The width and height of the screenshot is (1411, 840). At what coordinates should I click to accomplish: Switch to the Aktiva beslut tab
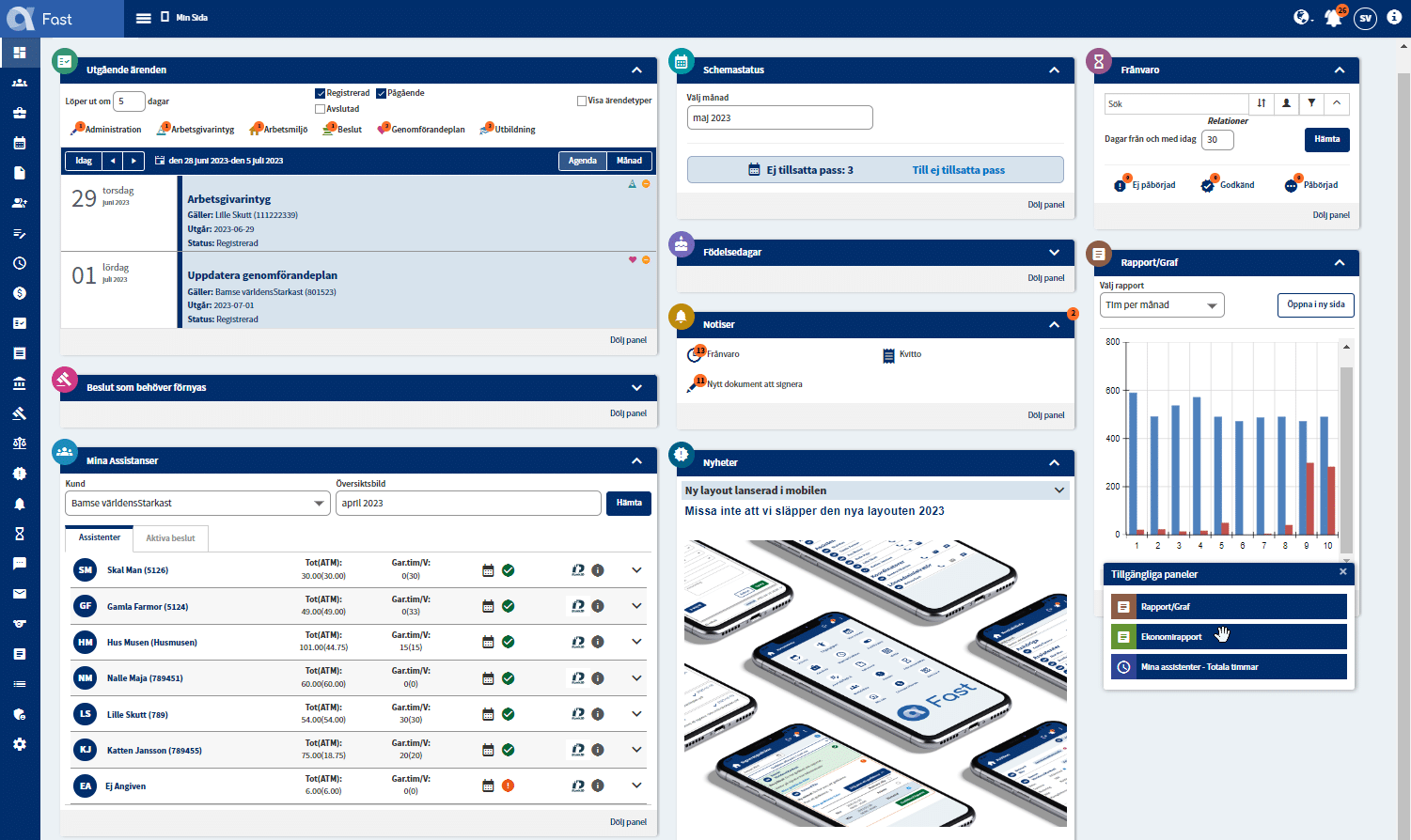click(x=170, y=538)
